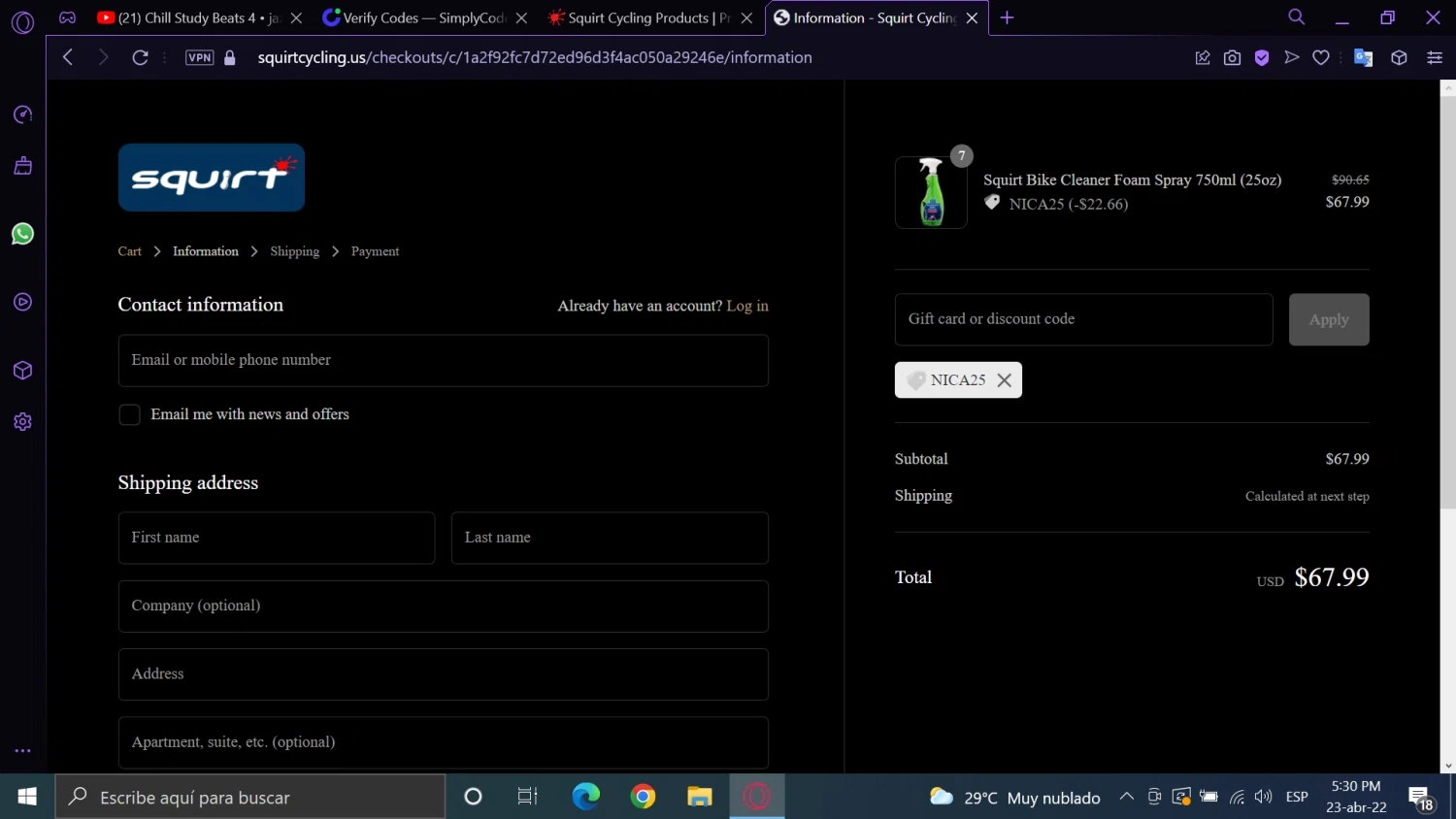
Task: Focus Apartment, suite, etc. field
Action: (444, 742)
